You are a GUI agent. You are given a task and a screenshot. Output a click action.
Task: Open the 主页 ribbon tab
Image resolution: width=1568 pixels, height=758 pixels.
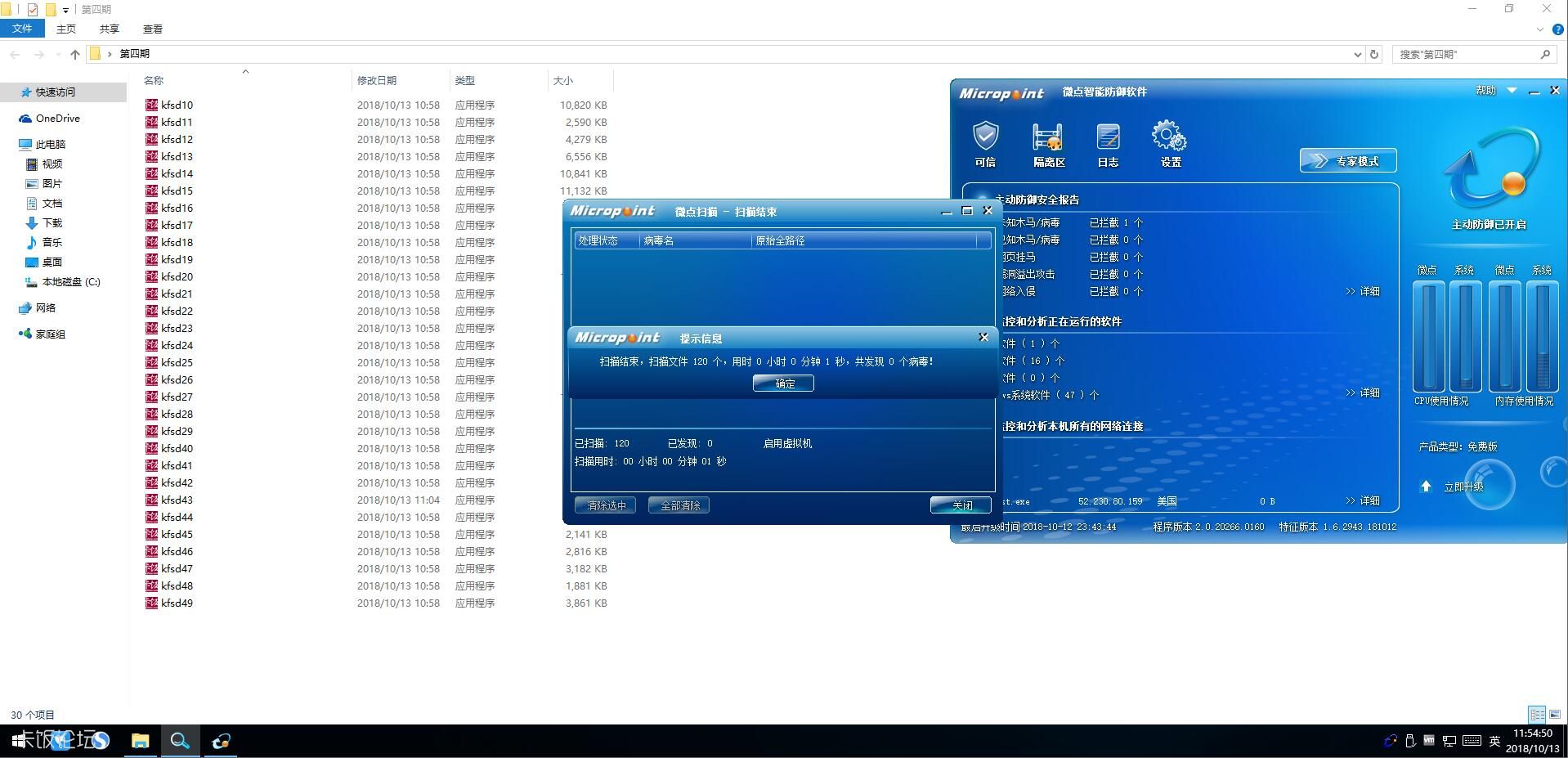tap(66, 29)
